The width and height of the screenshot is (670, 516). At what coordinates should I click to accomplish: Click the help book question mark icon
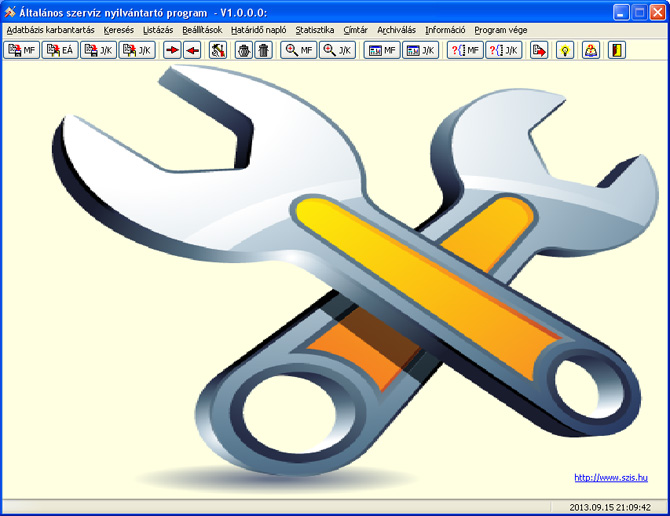tap(591, 50)
